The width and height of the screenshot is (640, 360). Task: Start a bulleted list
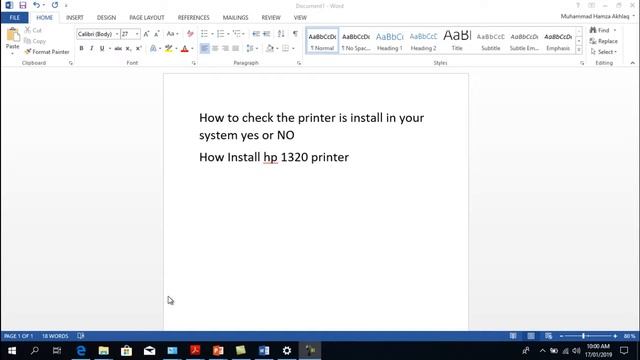tap(204, 34)
